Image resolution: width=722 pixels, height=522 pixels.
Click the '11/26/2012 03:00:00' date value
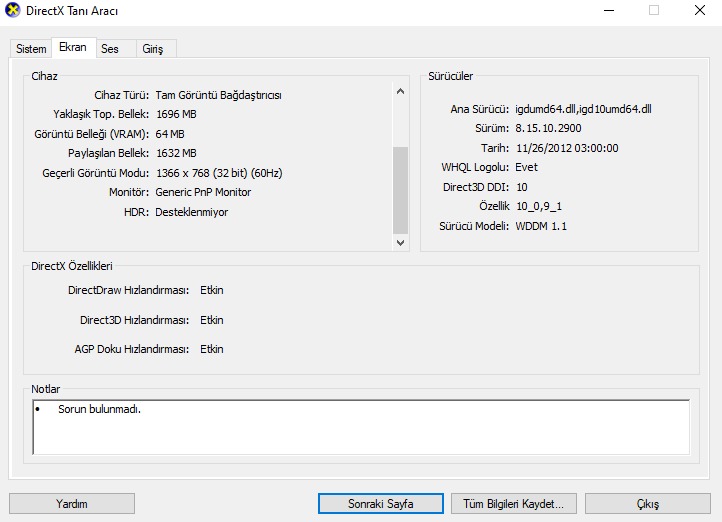567,148
